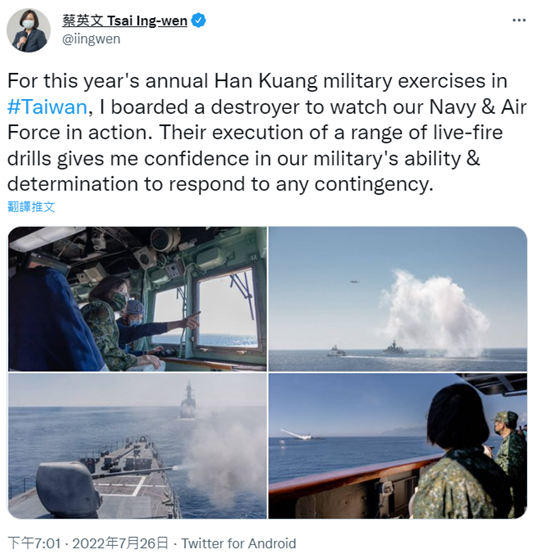Open the ship bridge interior photo
Screen dimensions: 537x552
(137, 299)
